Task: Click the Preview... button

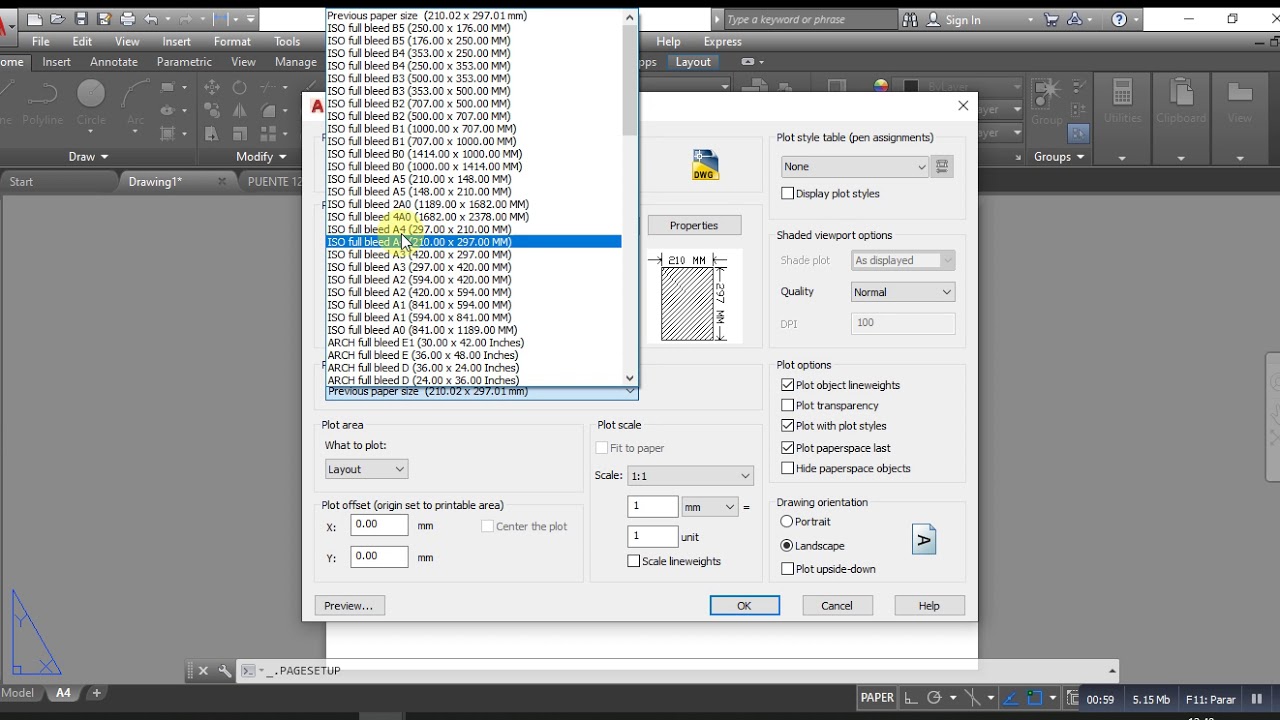Action: click(x=348, y=606)
